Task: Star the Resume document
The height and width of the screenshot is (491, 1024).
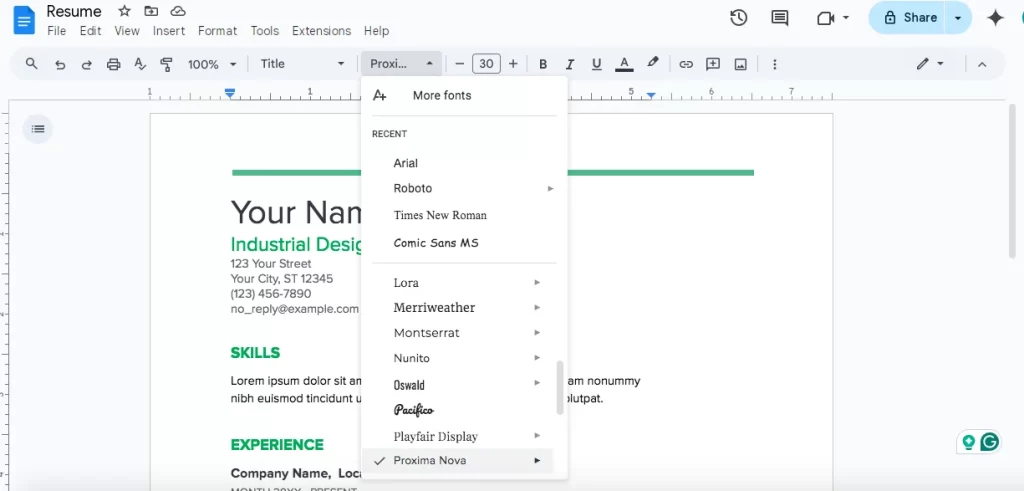Action: coord(124,10)
